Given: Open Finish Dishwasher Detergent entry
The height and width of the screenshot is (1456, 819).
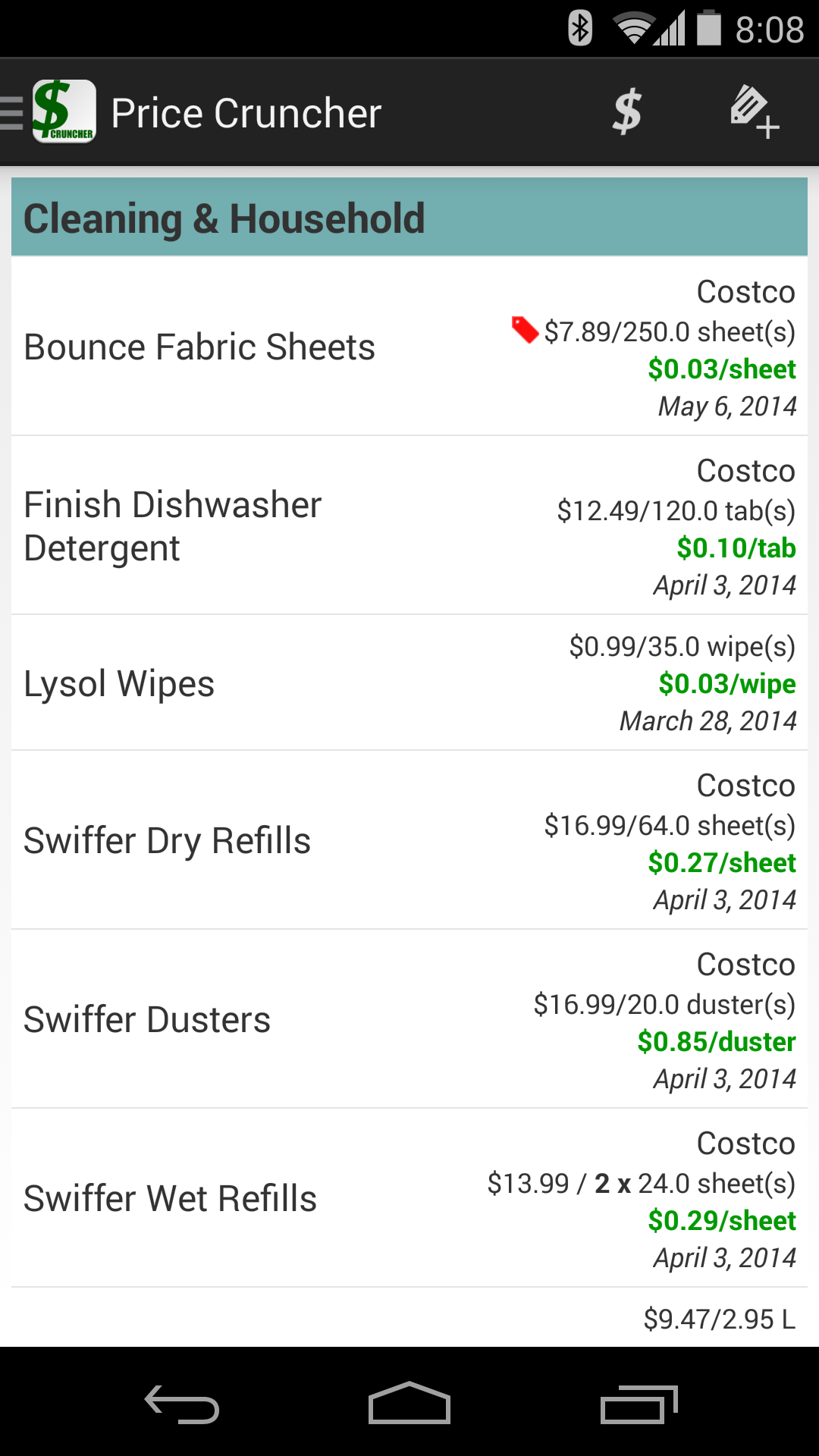Looking at the screenshot, I should coord(173,526).
